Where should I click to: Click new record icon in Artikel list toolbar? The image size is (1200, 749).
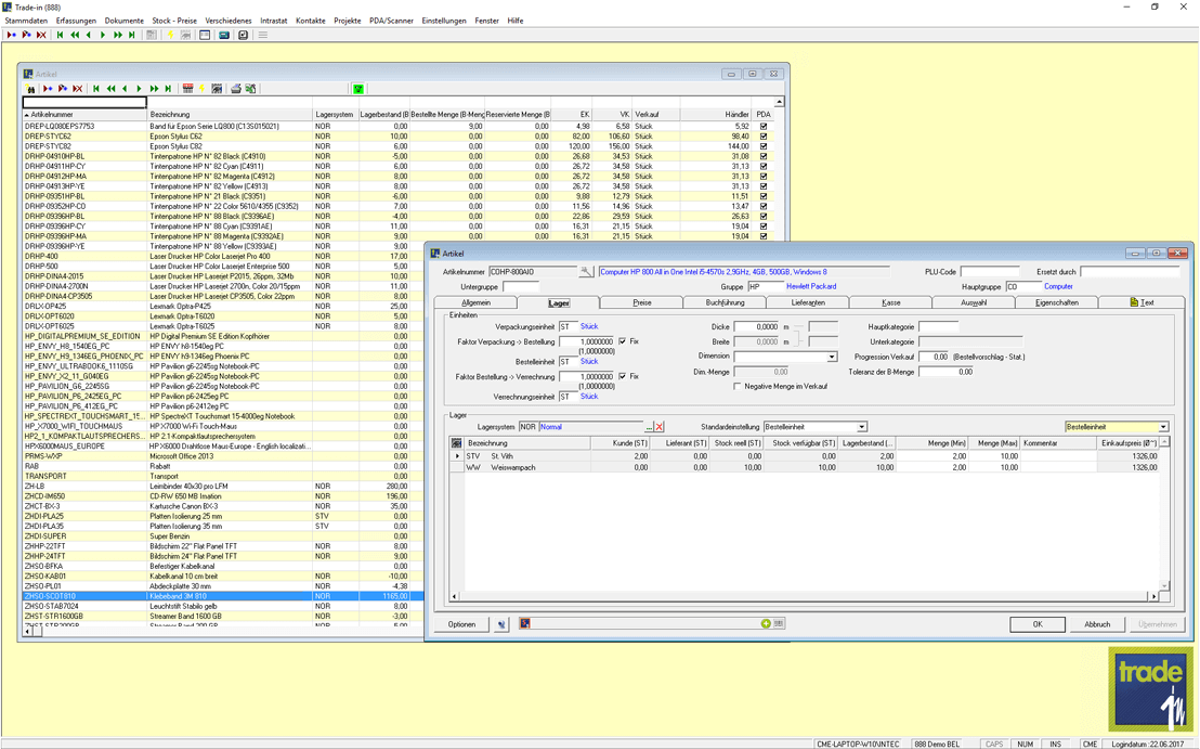(48, 89)
